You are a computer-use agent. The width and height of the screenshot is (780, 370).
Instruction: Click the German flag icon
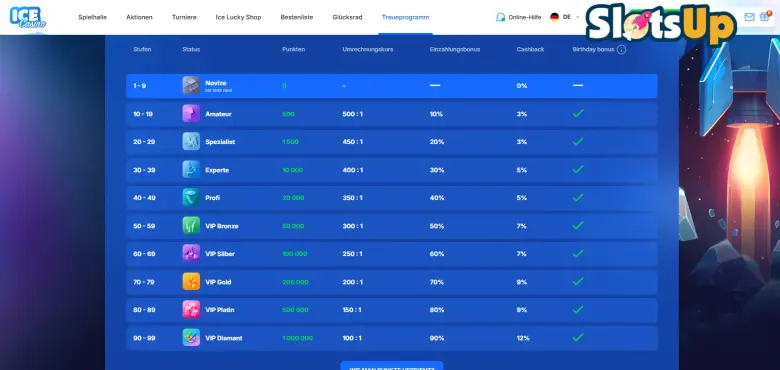[x=554, y=17]
